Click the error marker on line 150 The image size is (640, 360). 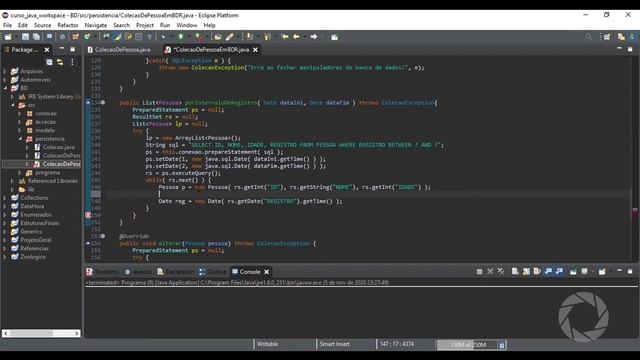[88, 215]
